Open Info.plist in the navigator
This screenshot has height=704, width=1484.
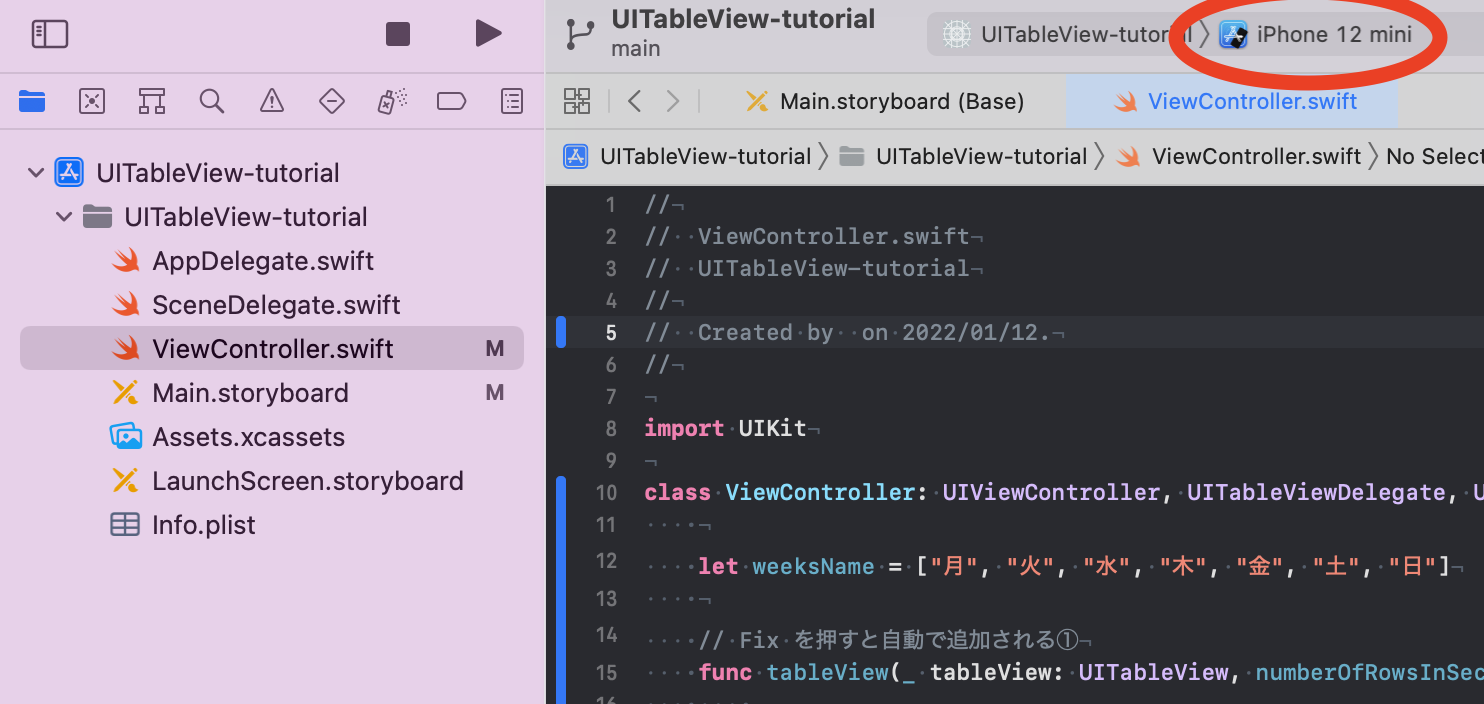click(x=183, y=525)
